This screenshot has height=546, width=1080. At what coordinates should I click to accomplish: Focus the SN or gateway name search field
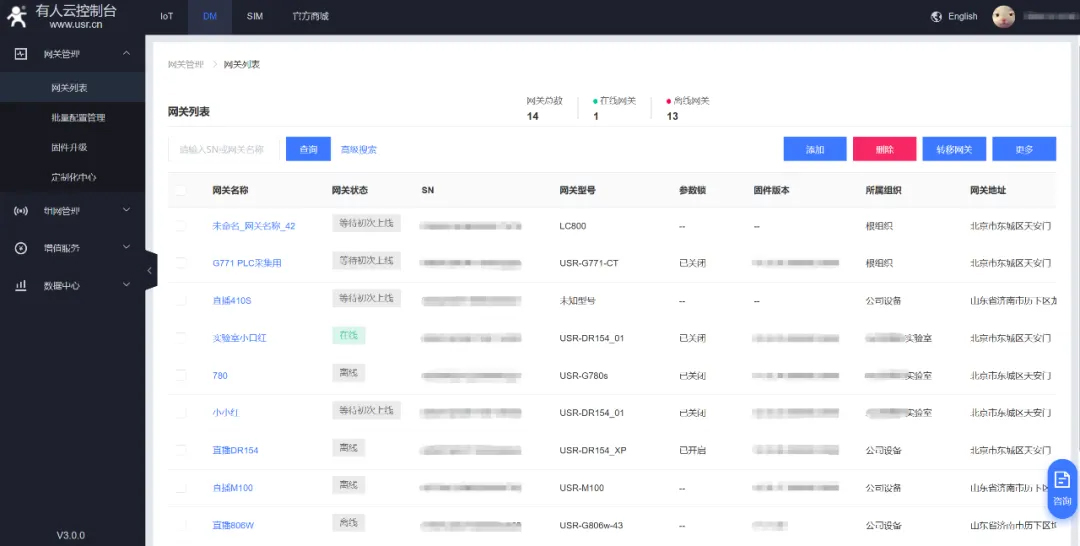point(224,149)
